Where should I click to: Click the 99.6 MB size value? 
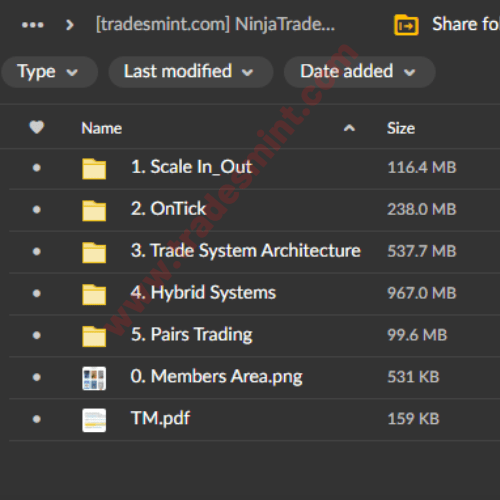[417, 335]
